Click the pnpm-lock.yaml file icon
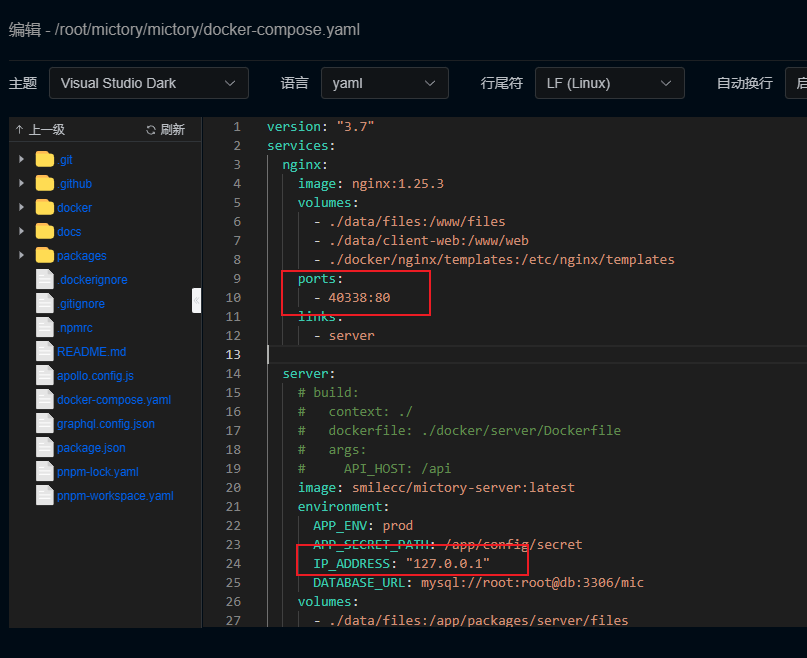The width and height of the screenshot is (807, 658). (x=45, y=472)
